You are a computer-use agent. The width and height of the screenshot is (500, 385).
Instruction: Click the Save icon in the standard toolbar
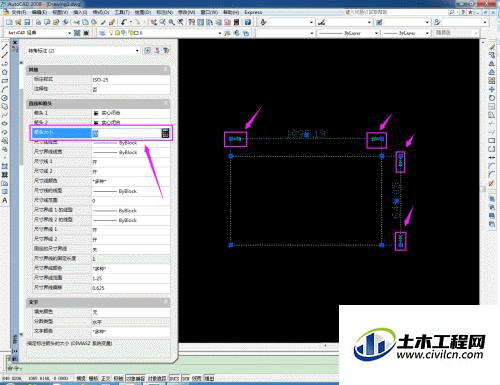coord(27,22)
